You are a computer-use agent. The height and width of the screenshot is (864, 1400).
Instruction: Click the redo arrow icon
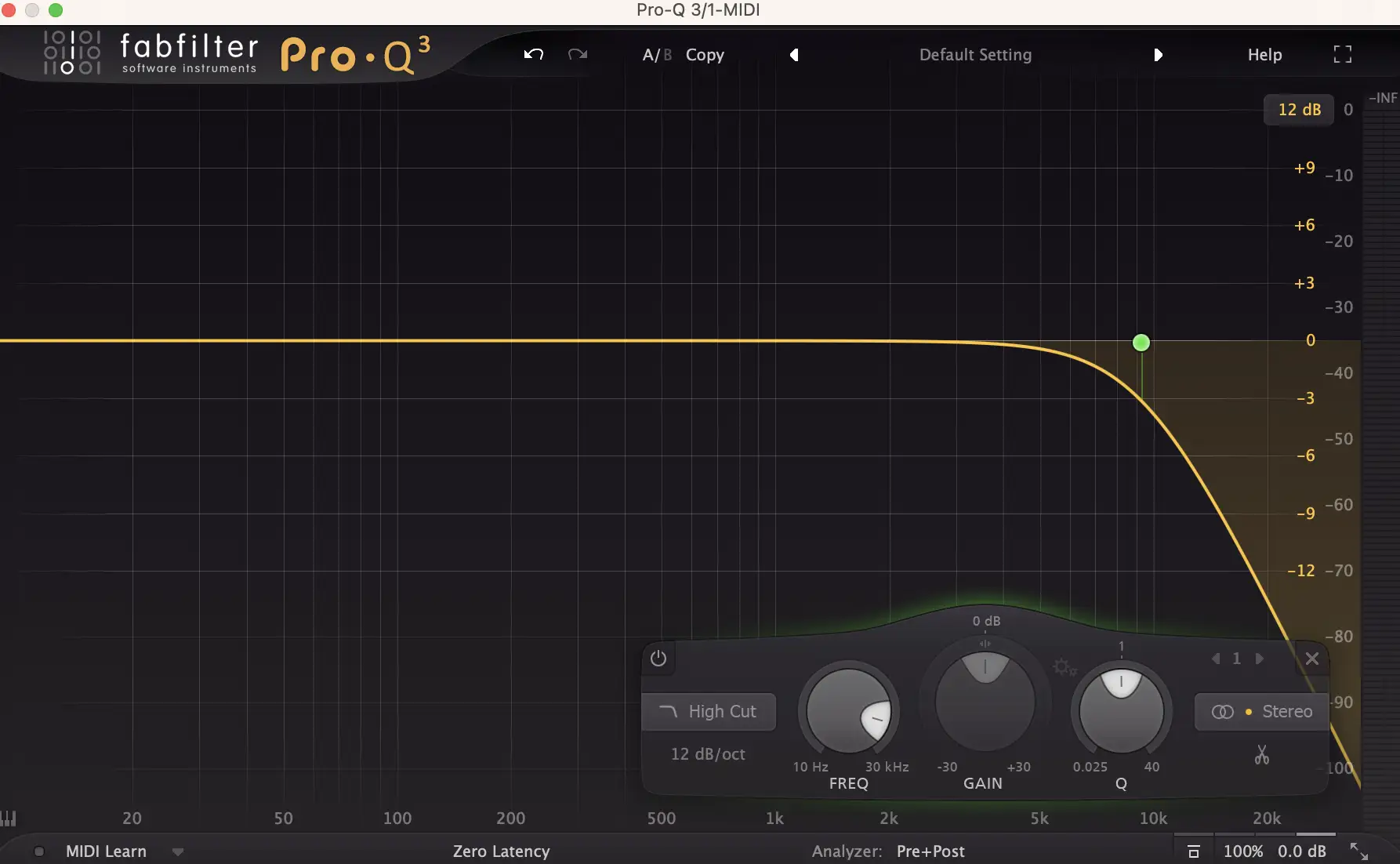(x=578, y=54)
